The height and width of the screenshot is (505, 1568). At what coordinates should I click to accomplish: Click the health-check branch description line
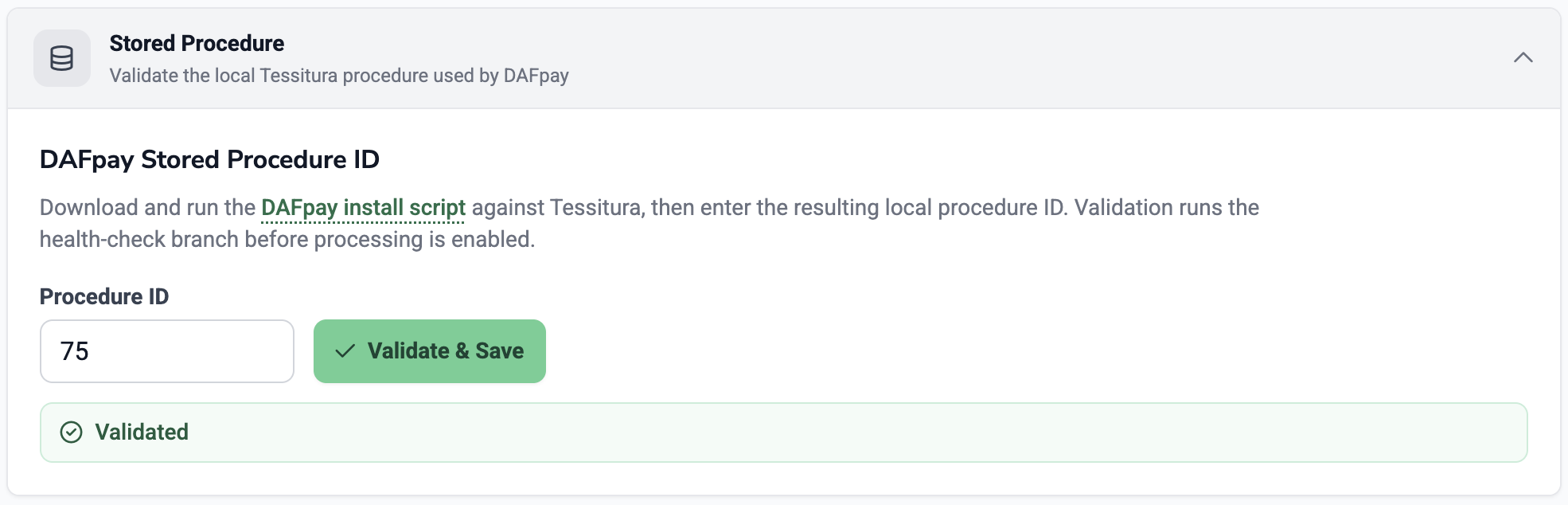point(287,240)
